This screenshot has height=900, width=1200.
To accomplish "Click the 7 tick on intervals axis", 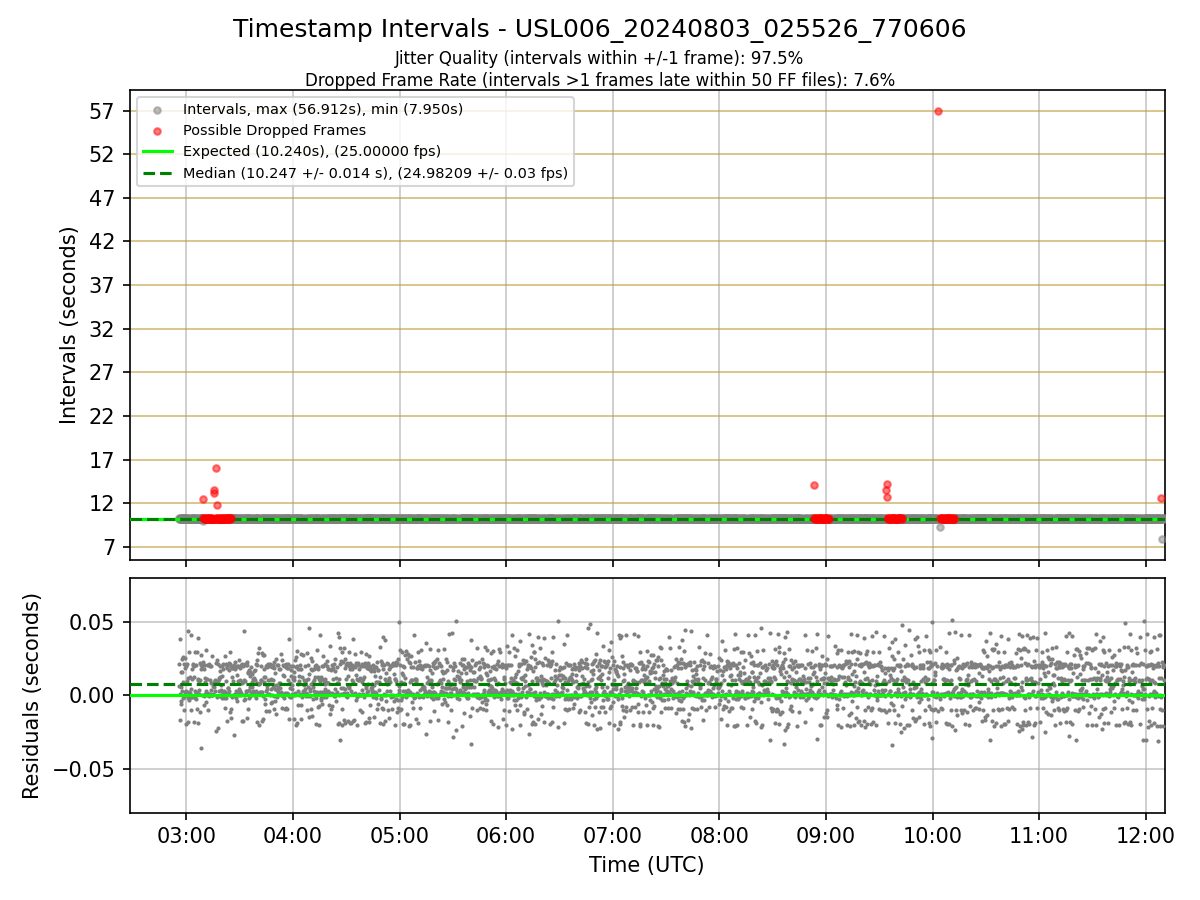I will [x=110, y=547].
